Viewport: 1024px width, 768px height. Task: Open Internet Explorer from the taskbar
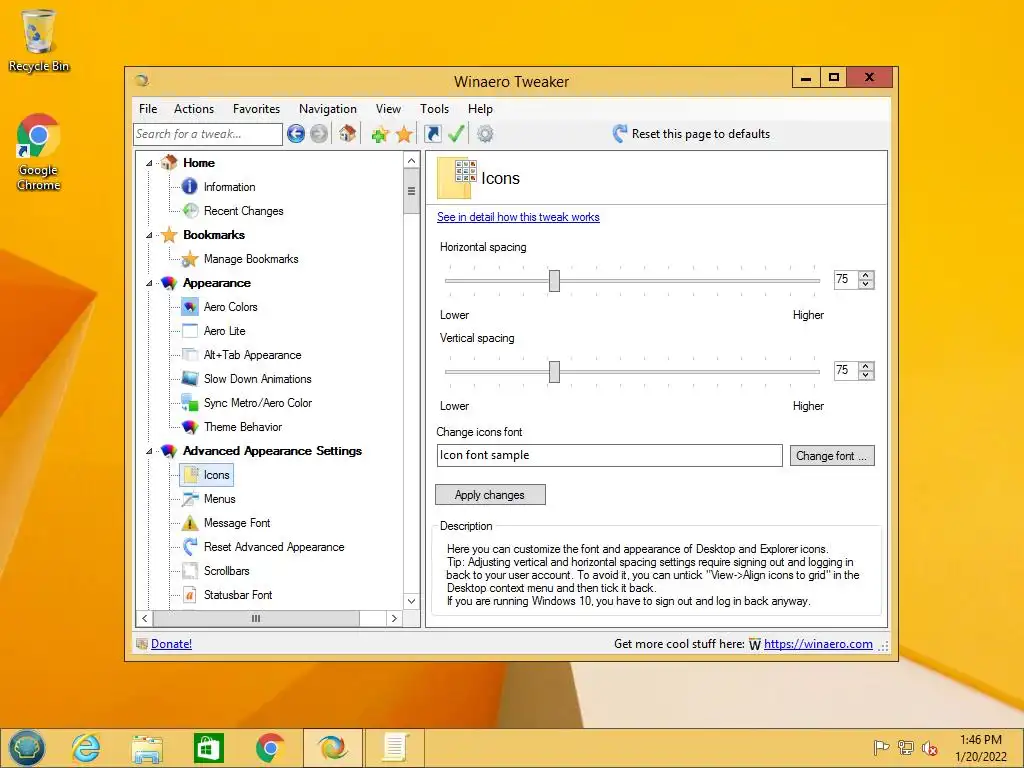(86, 748)
